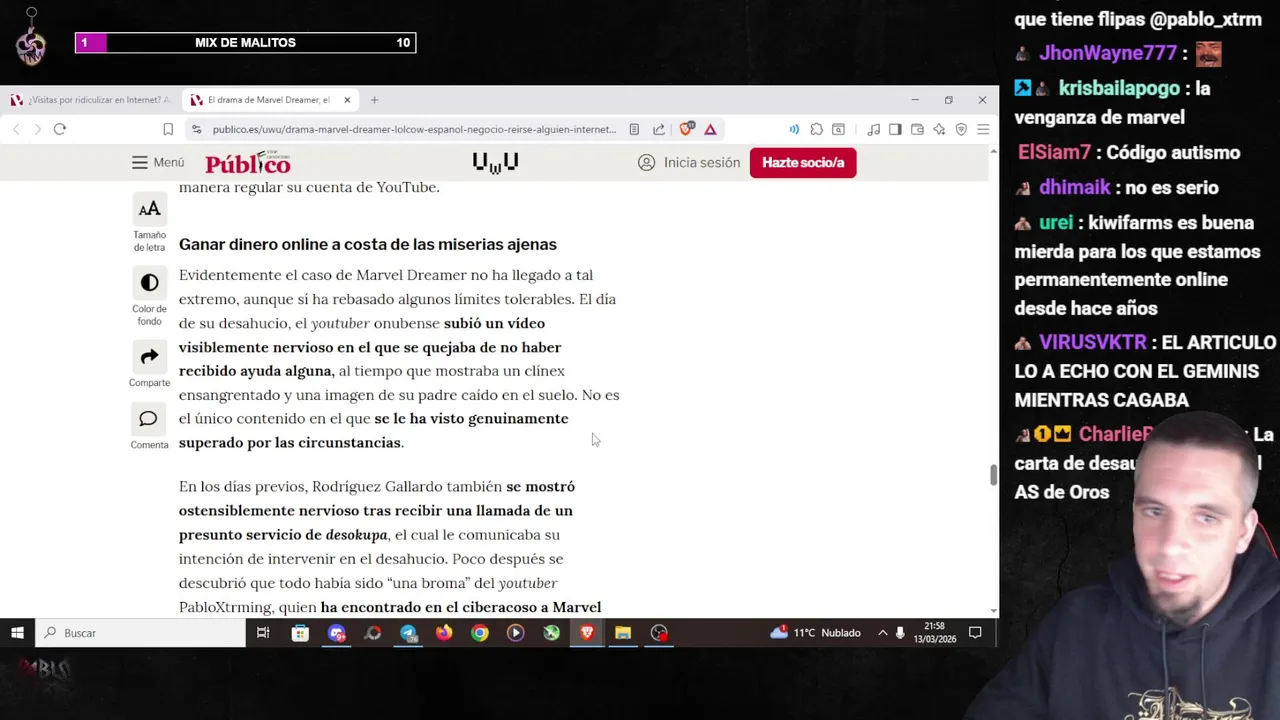
Task: Click the publico.es URL address field
Action: [x=414, y=129]
